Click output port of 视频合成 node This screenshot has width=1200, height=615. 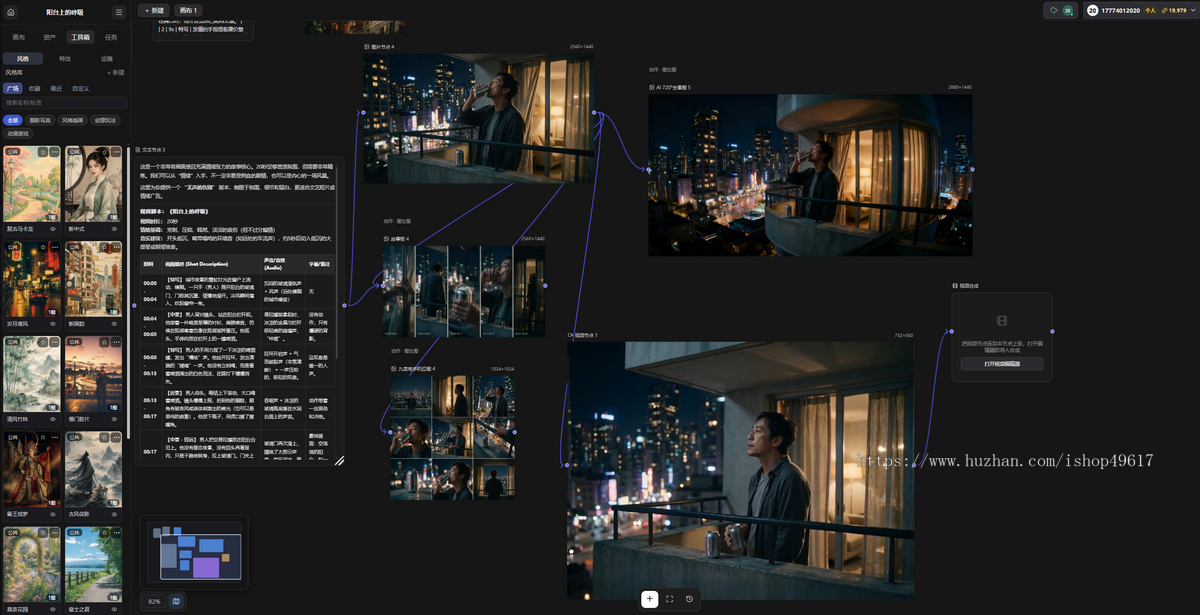1052,332
